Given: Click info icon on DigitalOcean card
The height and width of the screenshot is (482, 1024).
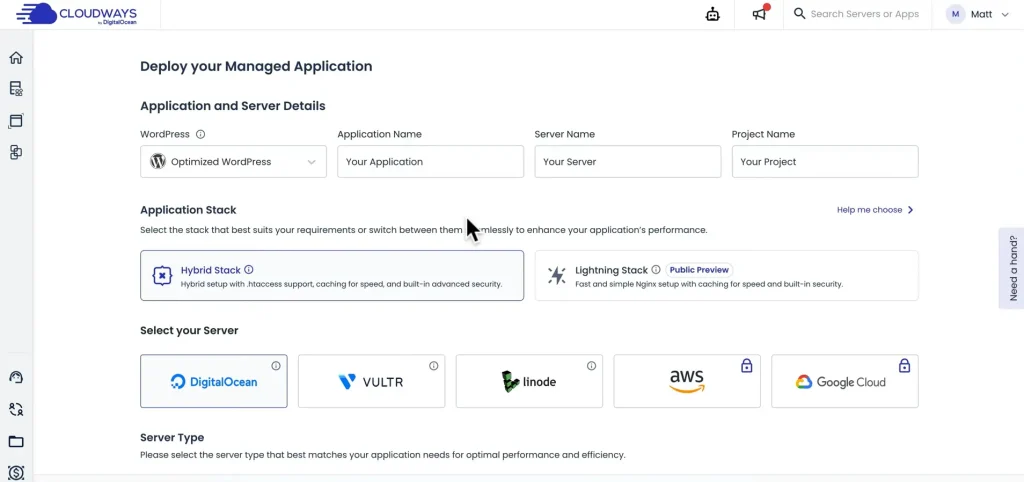Looking at the screenshot, I should [x=276, y=366].
